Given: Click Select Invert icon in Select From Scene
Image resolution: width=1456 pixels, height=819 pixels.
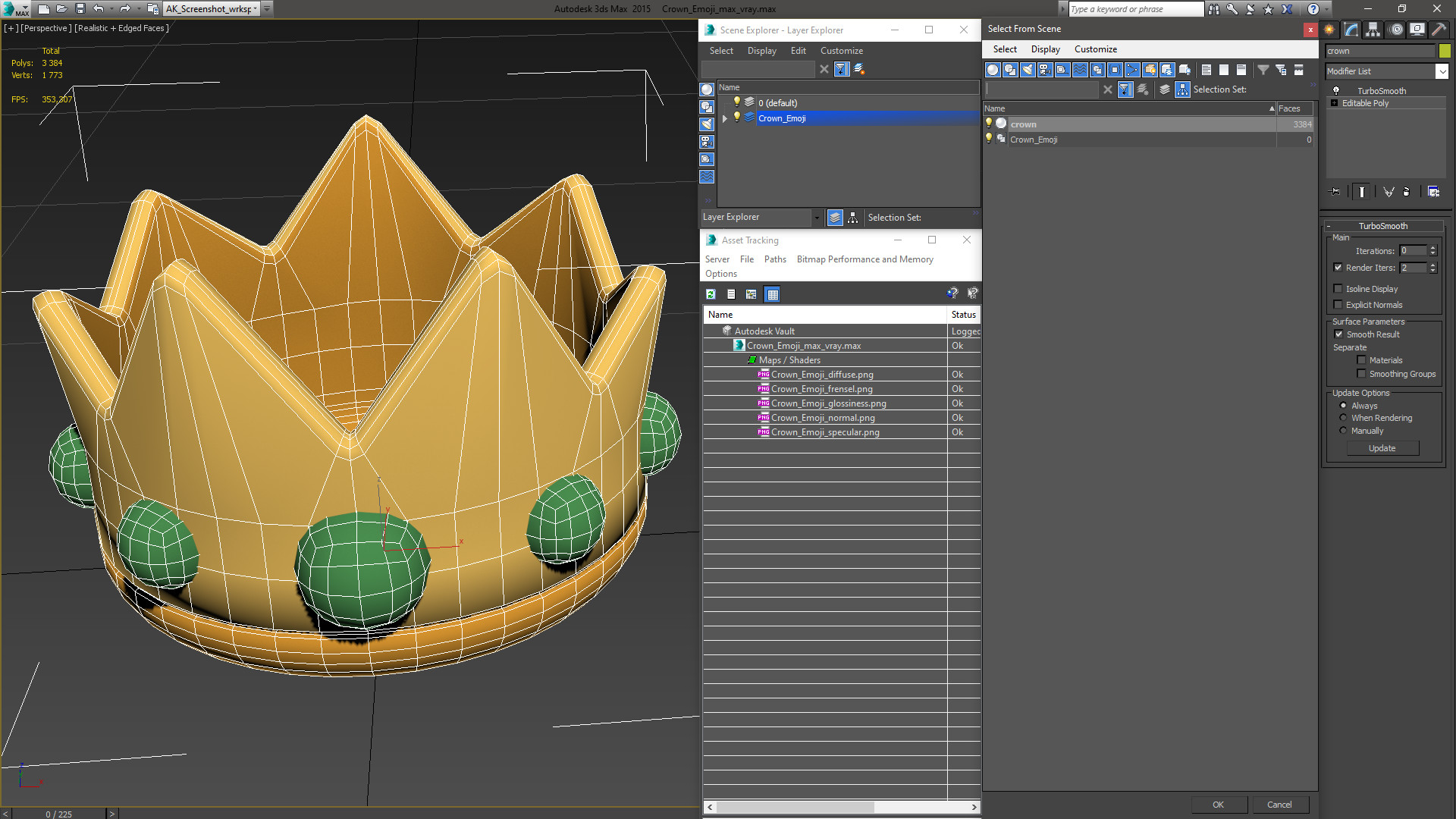Looking at the screenshot, I should coord(1241,70).
